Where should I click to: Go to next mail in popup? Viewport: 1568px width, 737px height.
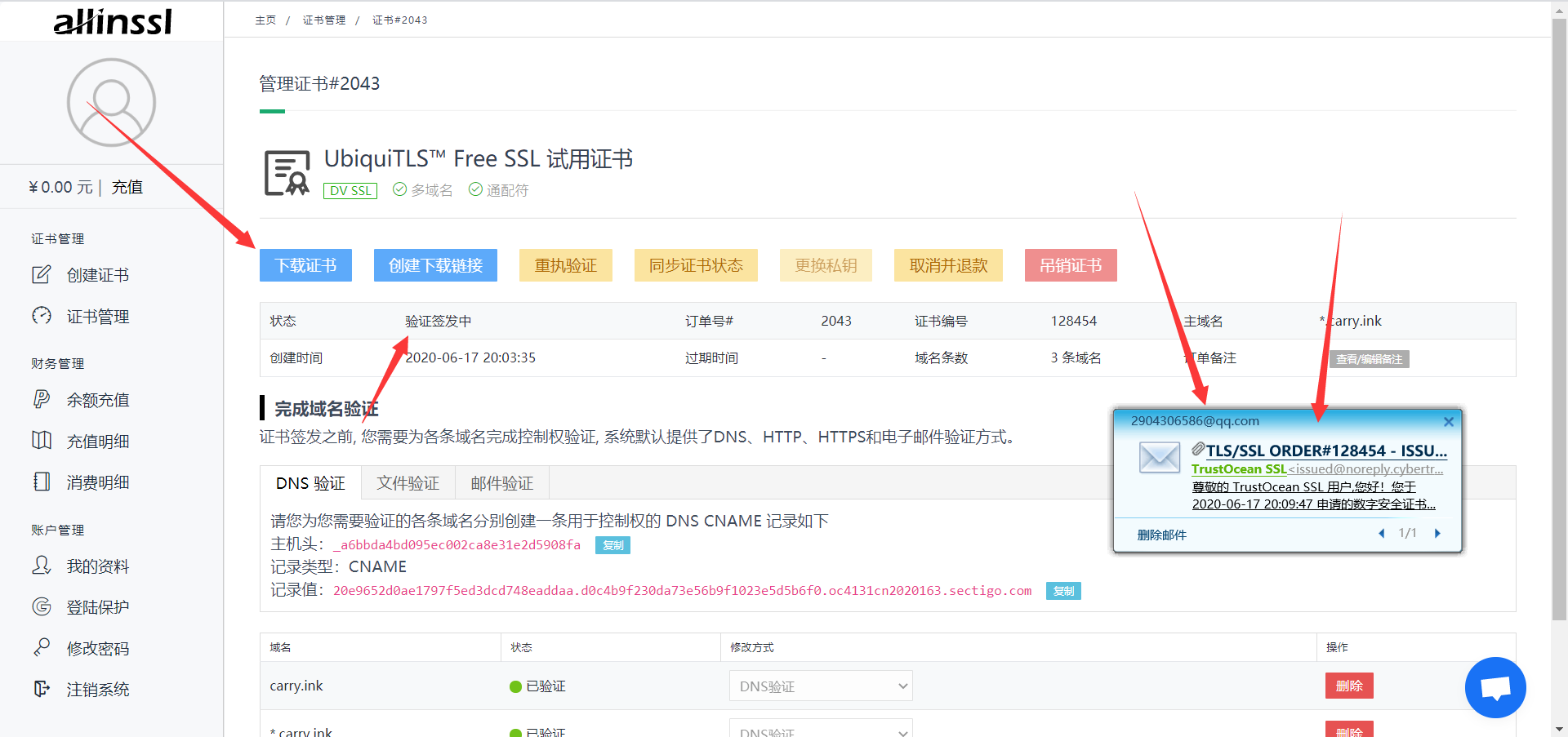coord(1437,533)
